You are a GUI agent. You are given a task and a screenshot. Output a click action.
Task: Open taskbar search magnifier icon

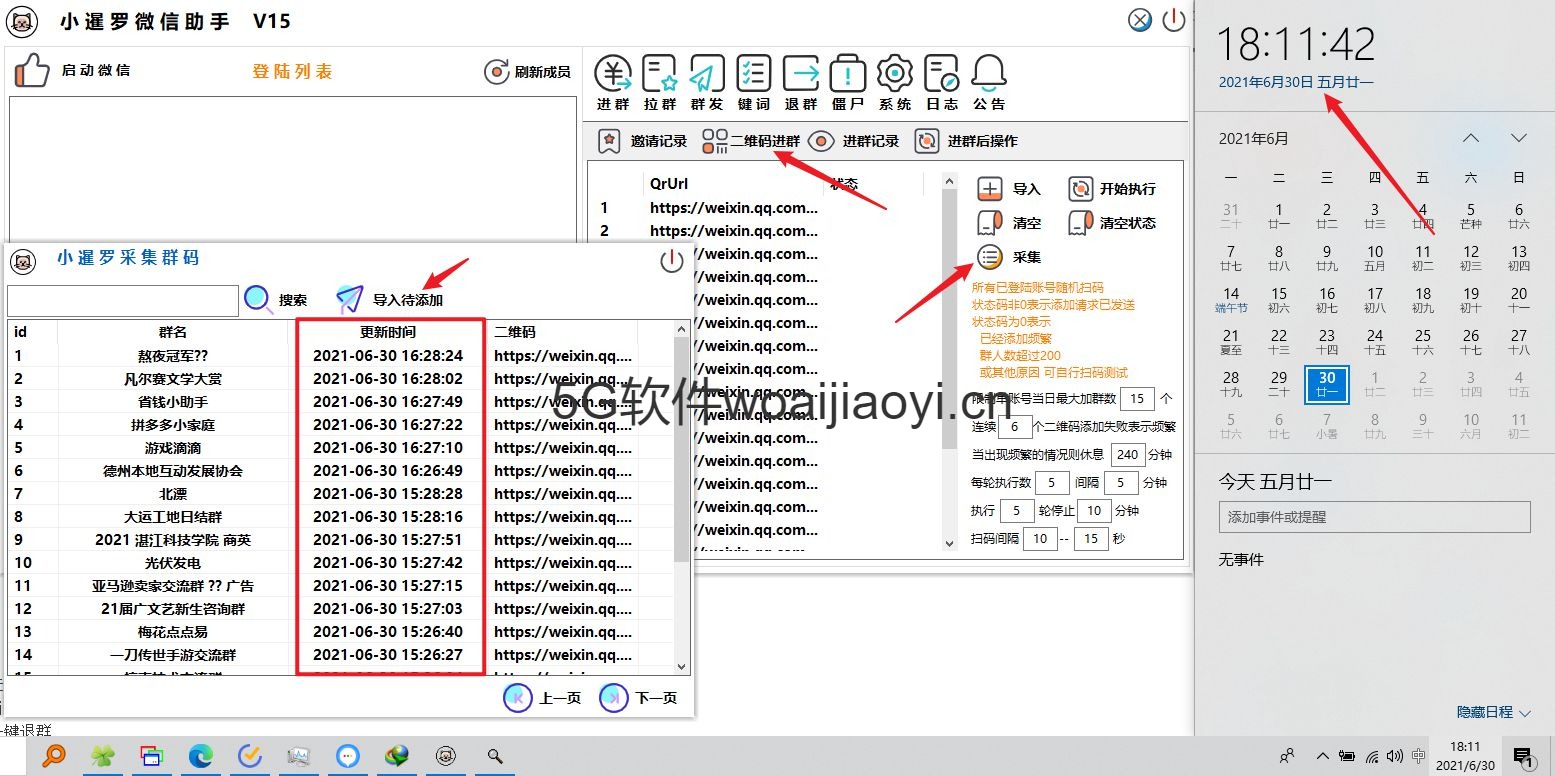click(x=493, y=756)
